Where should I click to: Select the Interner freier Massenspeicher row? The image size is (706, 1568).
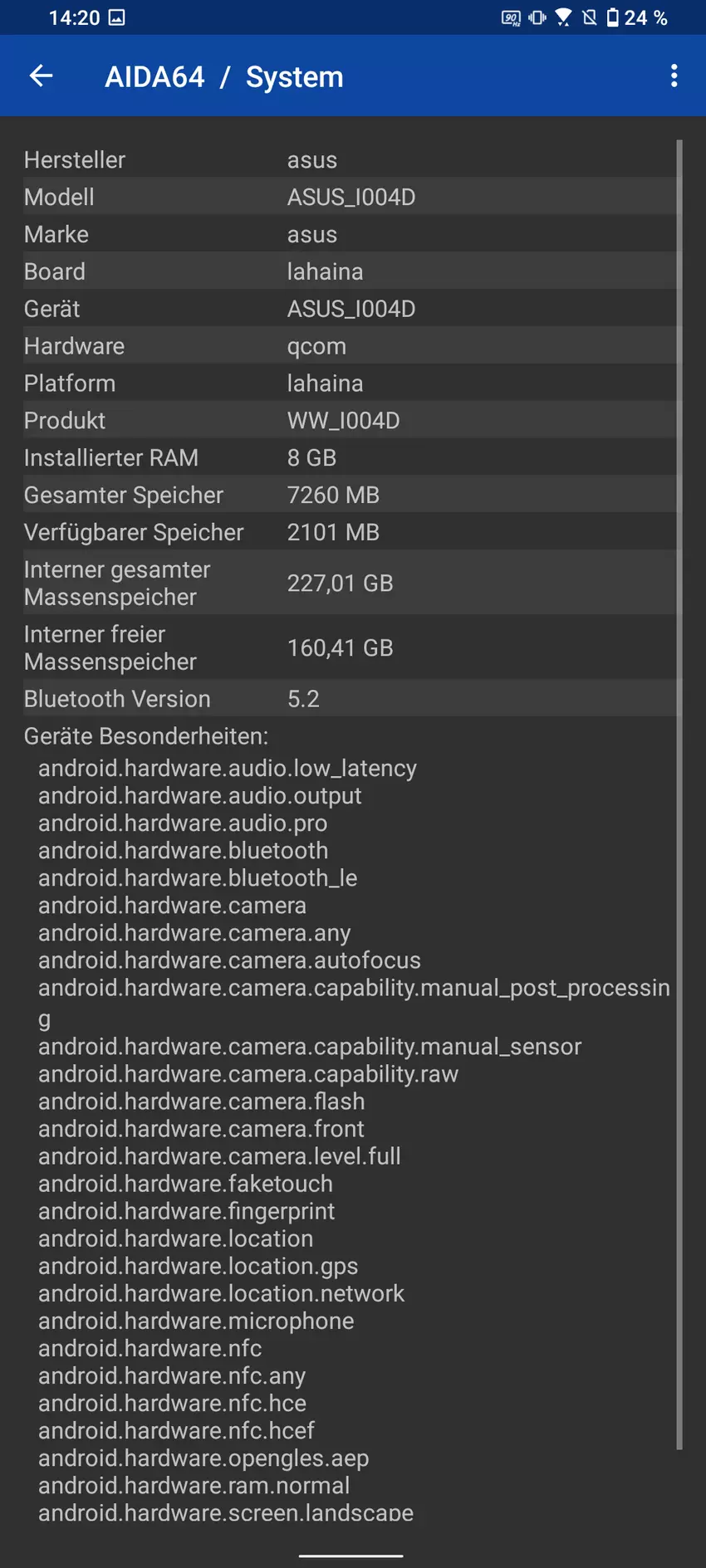(349, 647)
